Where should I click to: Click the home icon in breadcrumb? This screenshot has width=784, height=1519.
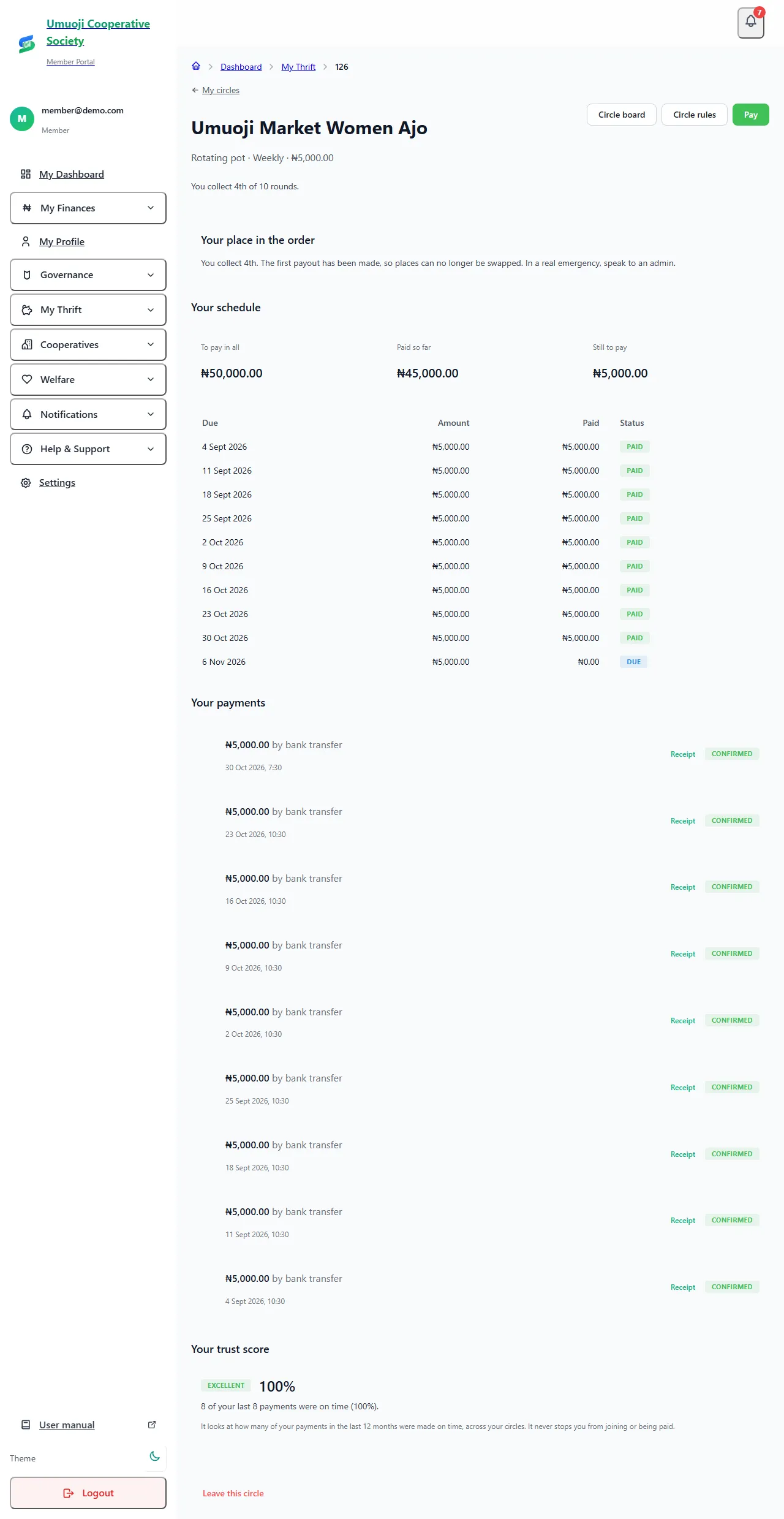click(196, 66)
